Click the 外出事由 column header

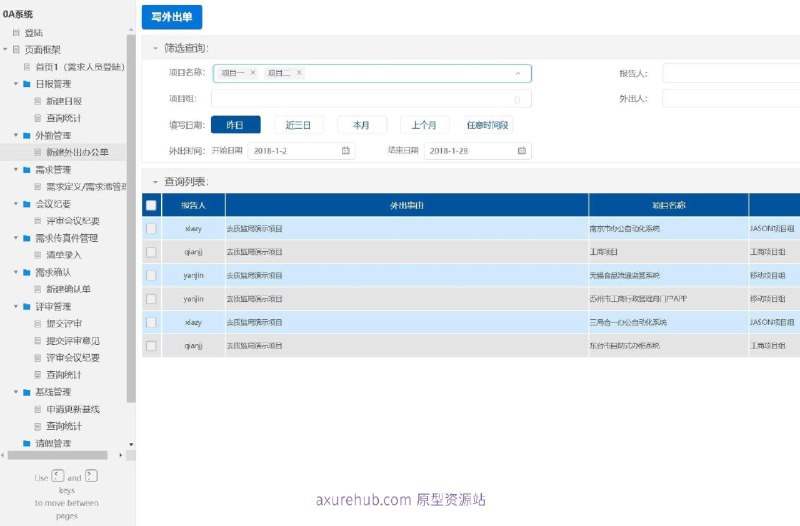(x=407, y=206)
